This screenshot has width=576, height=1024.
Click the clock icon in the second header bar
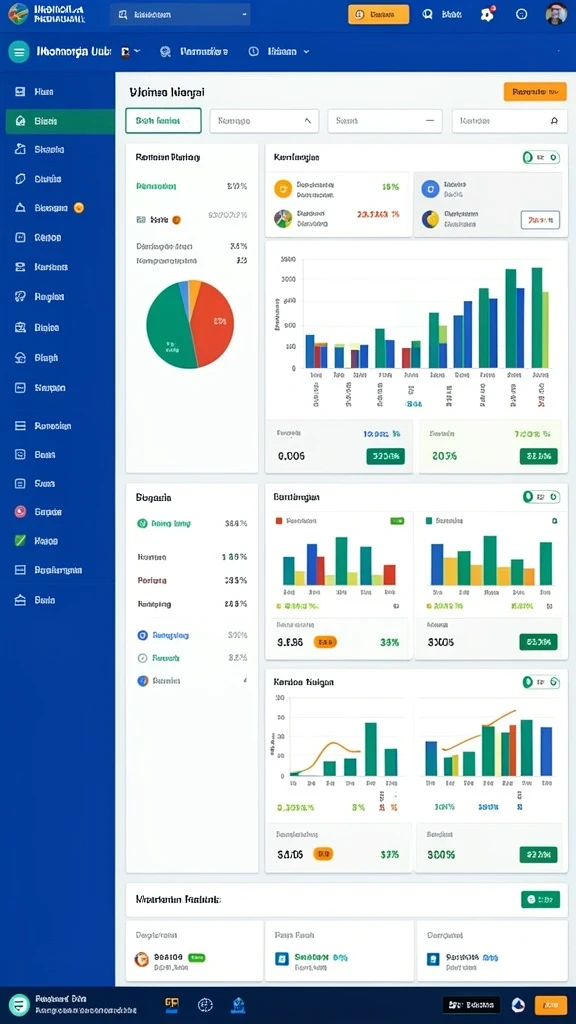[x=254, y=52]
